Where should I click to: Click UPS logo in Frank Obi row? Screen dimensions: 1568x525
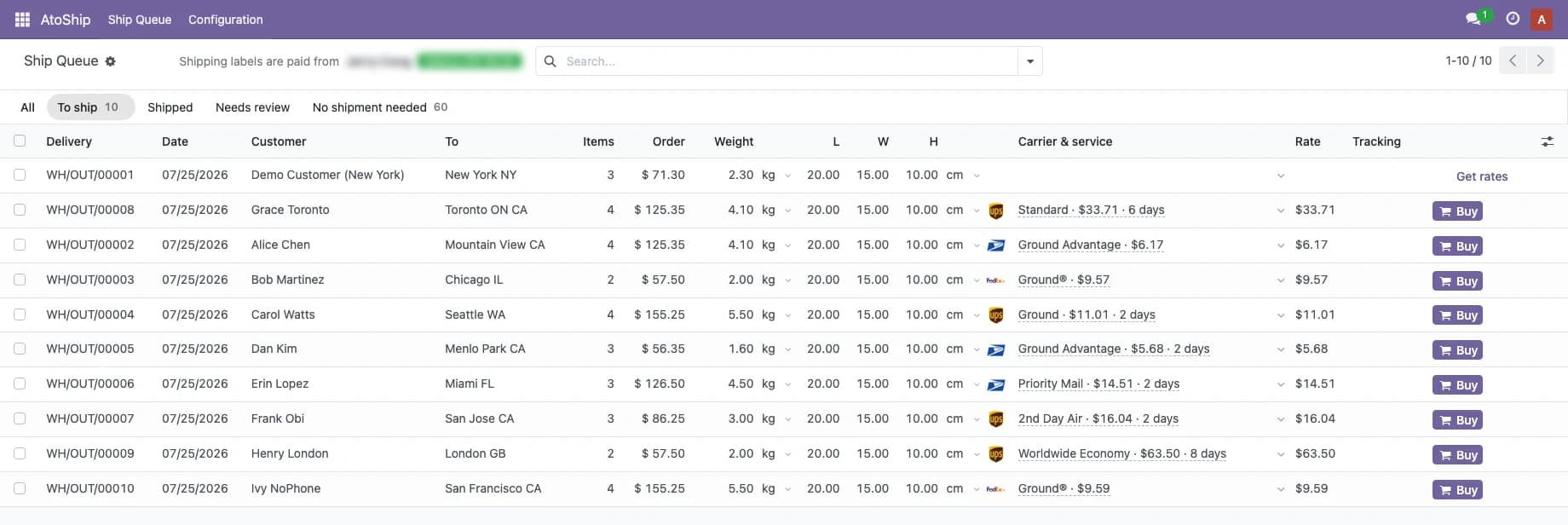[x=995, y=419]
